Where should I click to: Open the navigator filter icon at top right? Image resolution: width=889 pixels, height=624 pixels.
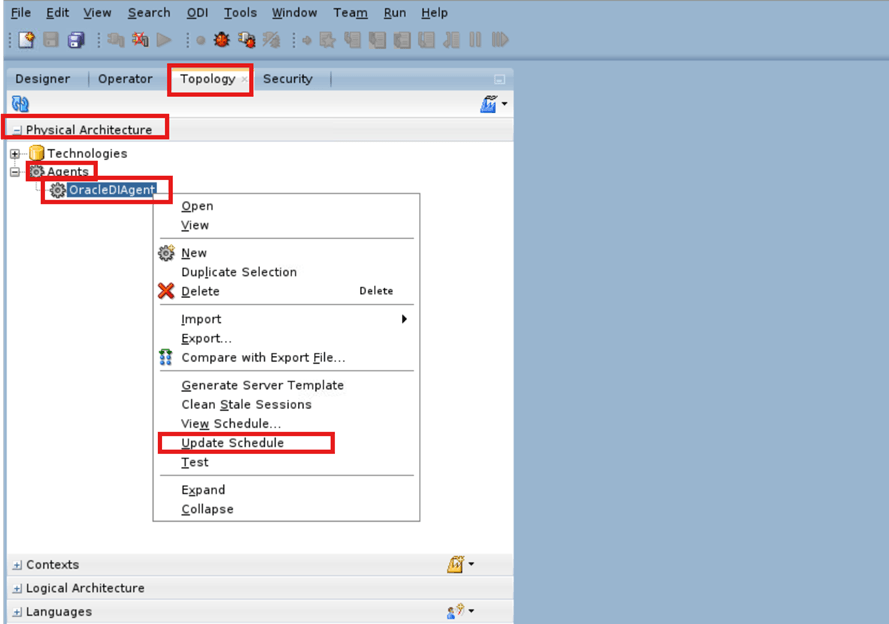(x=489, y=103)
